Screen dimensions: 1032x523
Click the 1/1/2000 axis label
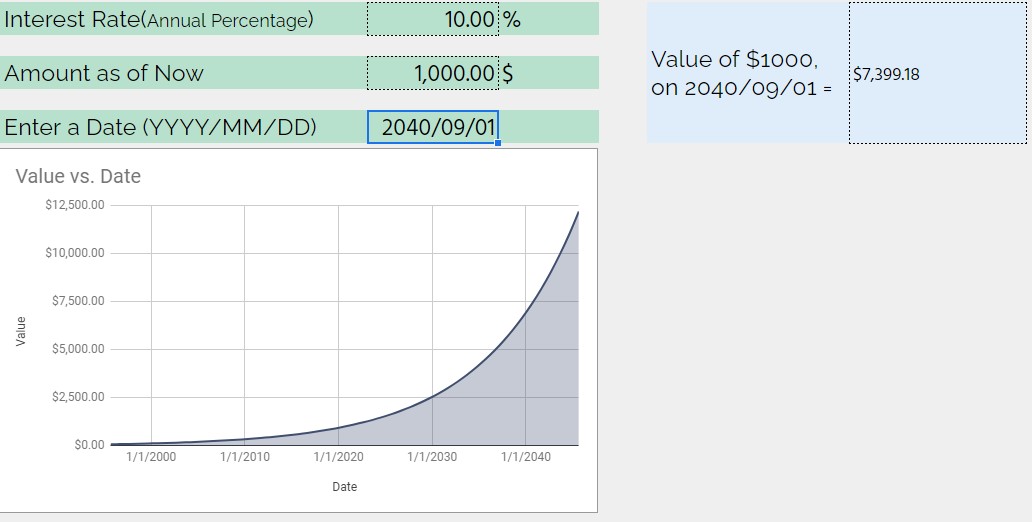pyautogui.click(x=151, y=457)
